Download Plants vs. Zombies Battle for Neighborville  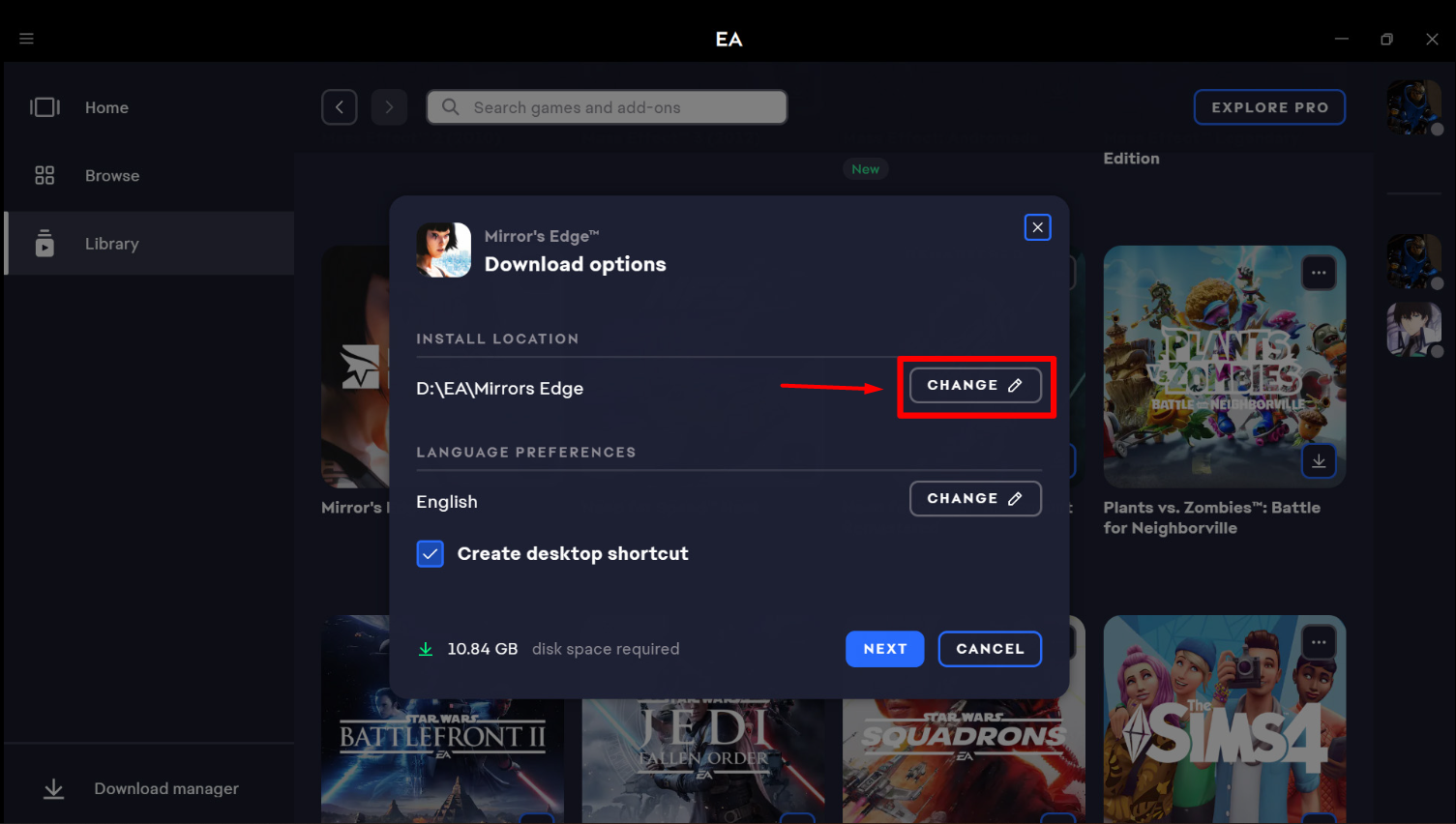(x=1319, y=461)
